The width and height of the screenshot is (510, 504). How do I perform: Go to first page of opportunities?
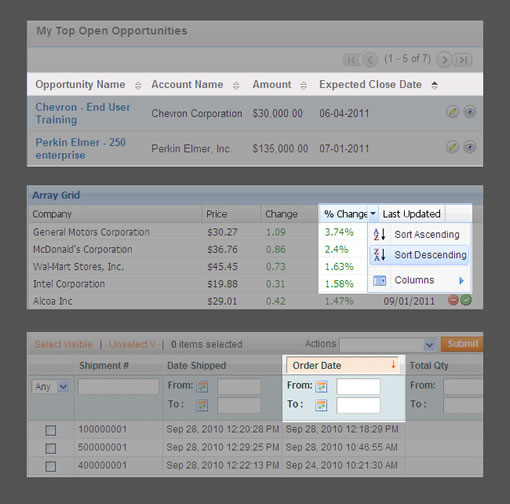(352, 60)
